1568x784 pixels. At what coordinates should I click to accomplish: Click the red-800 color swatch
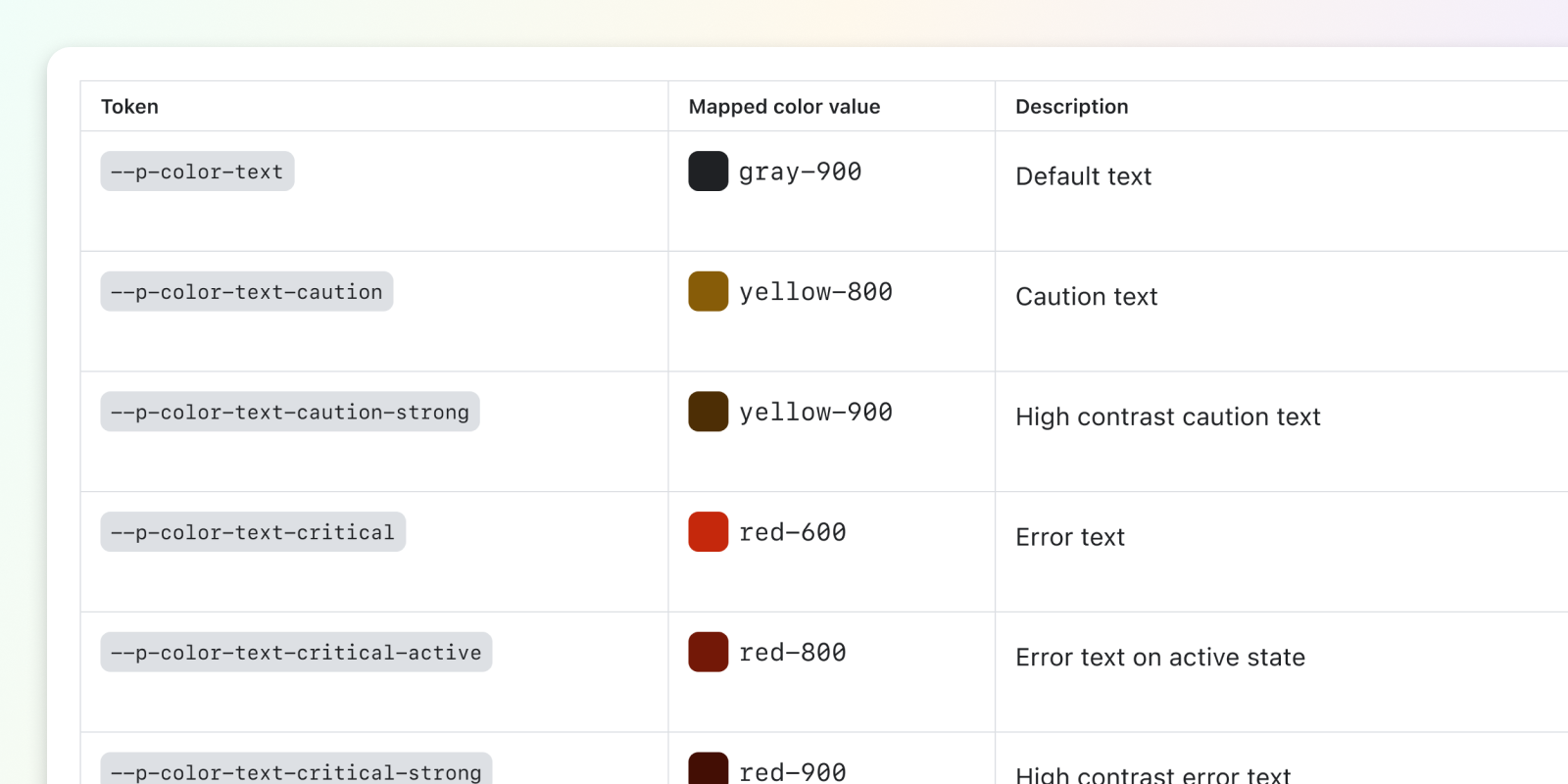click(708, 652)
